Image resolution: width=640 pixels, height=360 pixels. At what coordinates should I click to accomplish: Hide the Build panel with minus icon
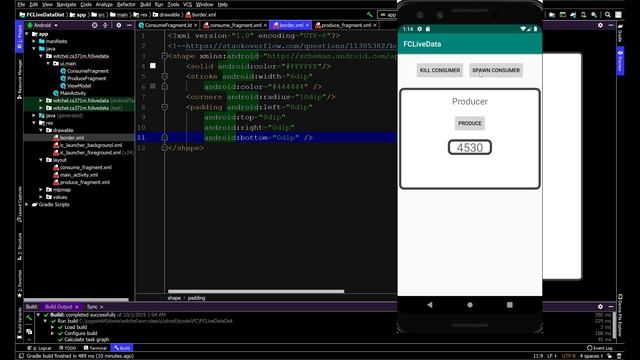[611, 307]
